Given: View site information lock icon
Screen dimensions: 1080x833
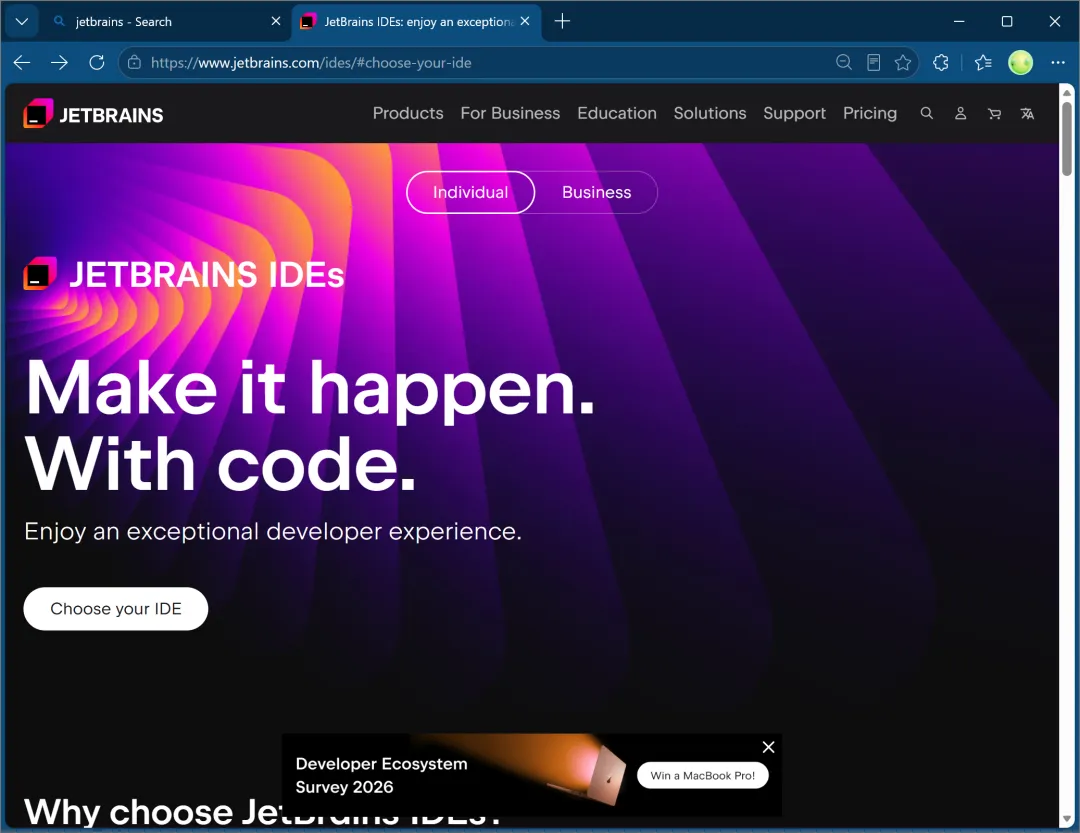Looking at the screenshot, I should pyautogui.click(x=134, y=63).
